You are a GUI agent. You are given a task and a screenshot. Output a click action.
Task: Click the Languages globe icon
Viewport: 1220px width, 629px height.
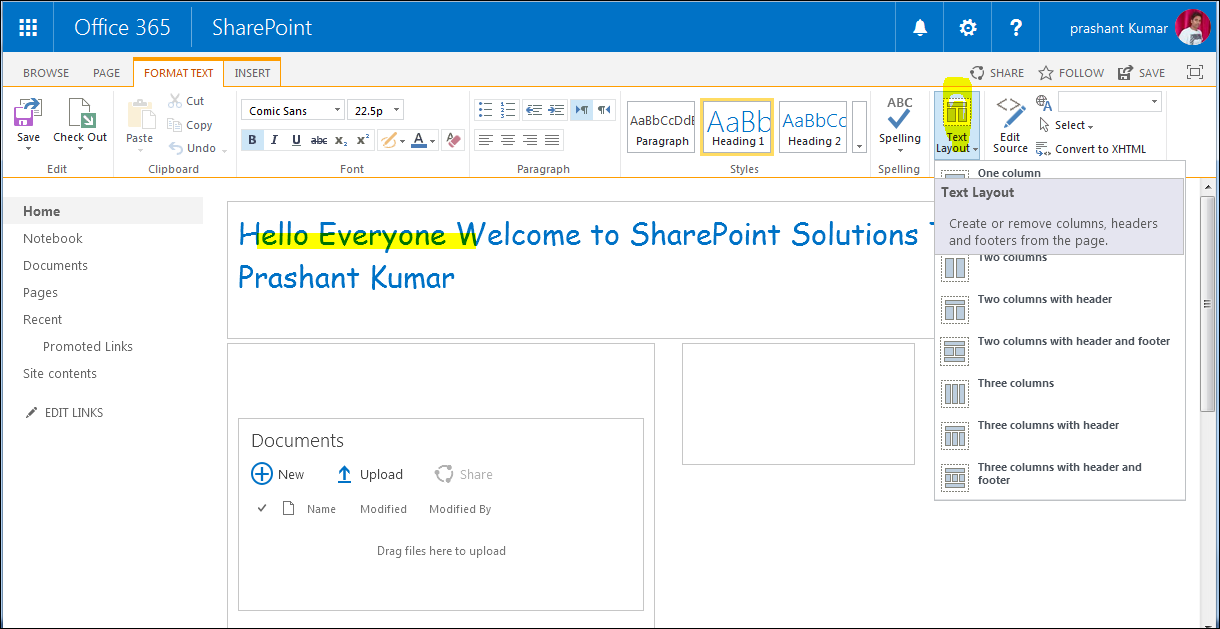pos(1045,102)
